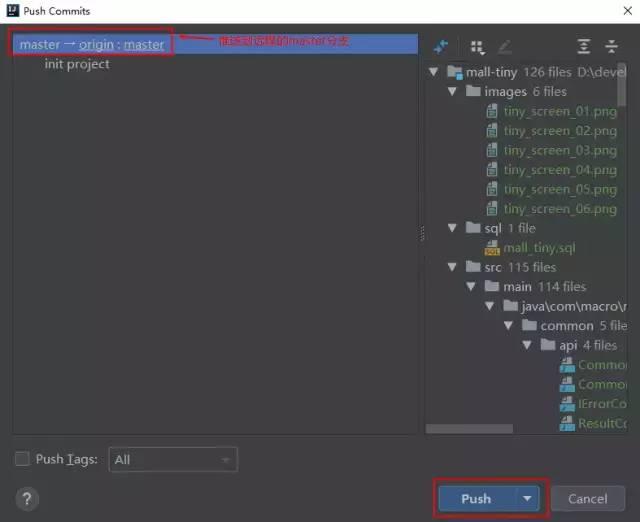Click the sql folder icon
This screenshot has width=640, height=522.
473,227
